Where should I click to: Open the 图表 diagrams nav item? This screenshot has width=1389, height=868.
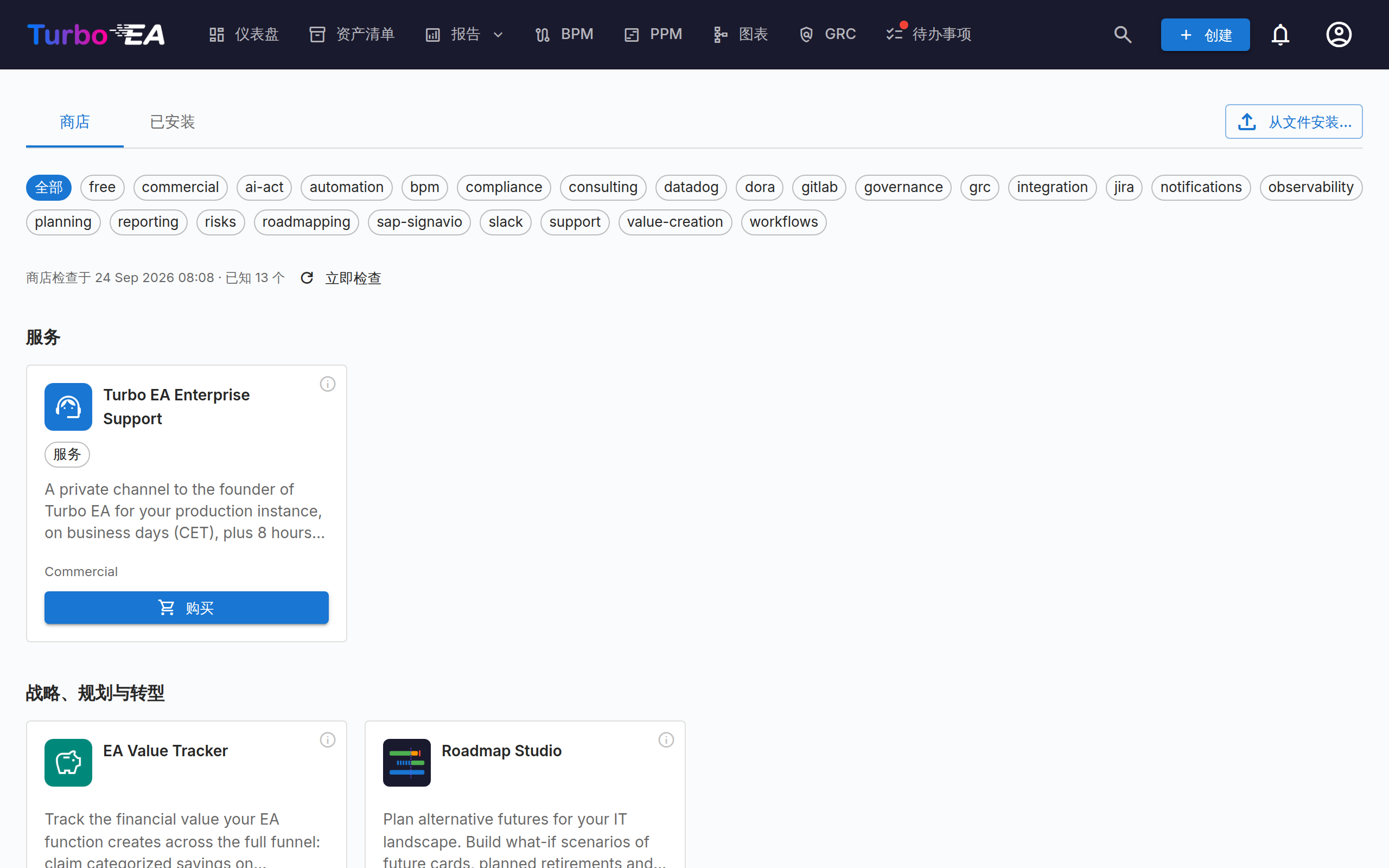point(741,34)
